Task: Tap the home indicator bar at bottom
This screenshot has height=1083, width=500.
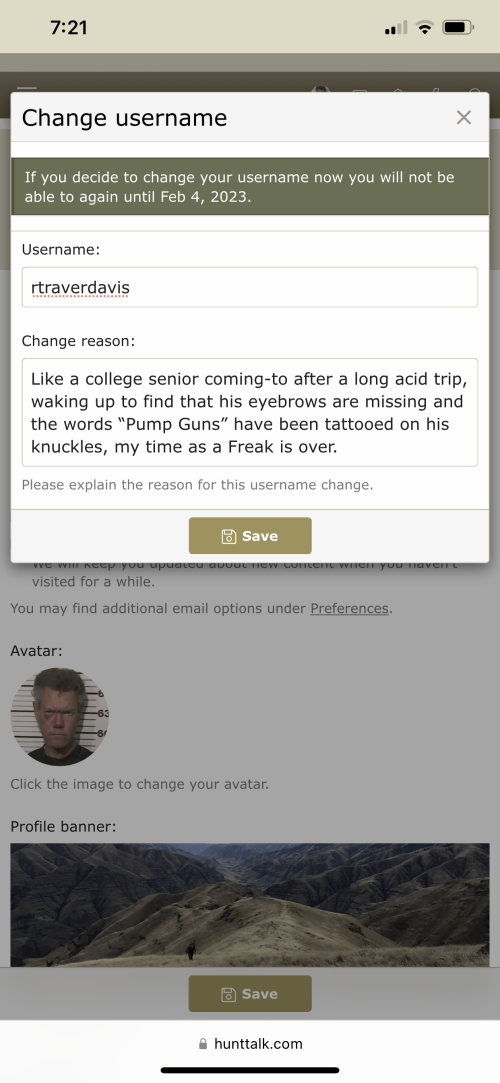Action: [250, 1070]
